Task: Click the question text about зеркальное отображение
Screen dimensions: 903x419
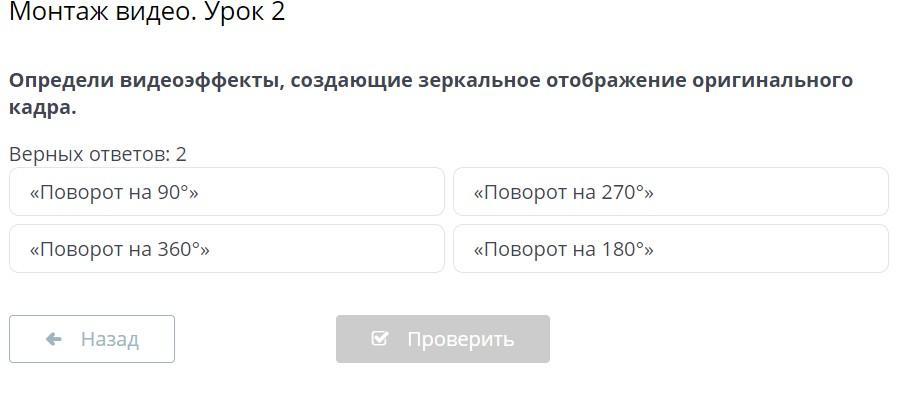Action: [x=430, y=81]
